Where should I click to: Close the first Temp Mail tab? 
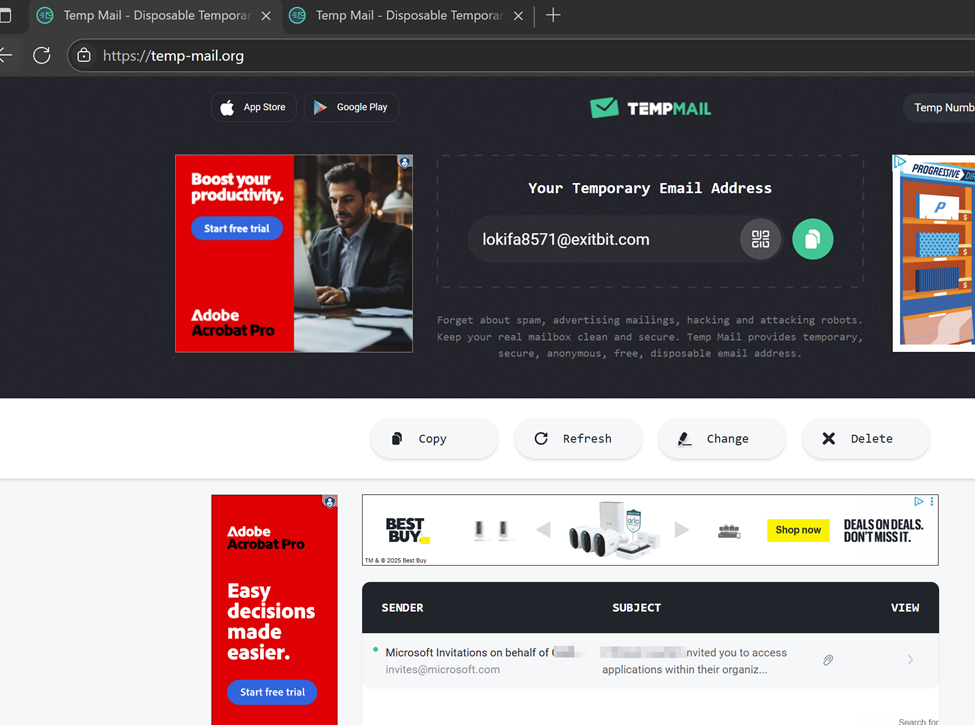click(266, 16)
